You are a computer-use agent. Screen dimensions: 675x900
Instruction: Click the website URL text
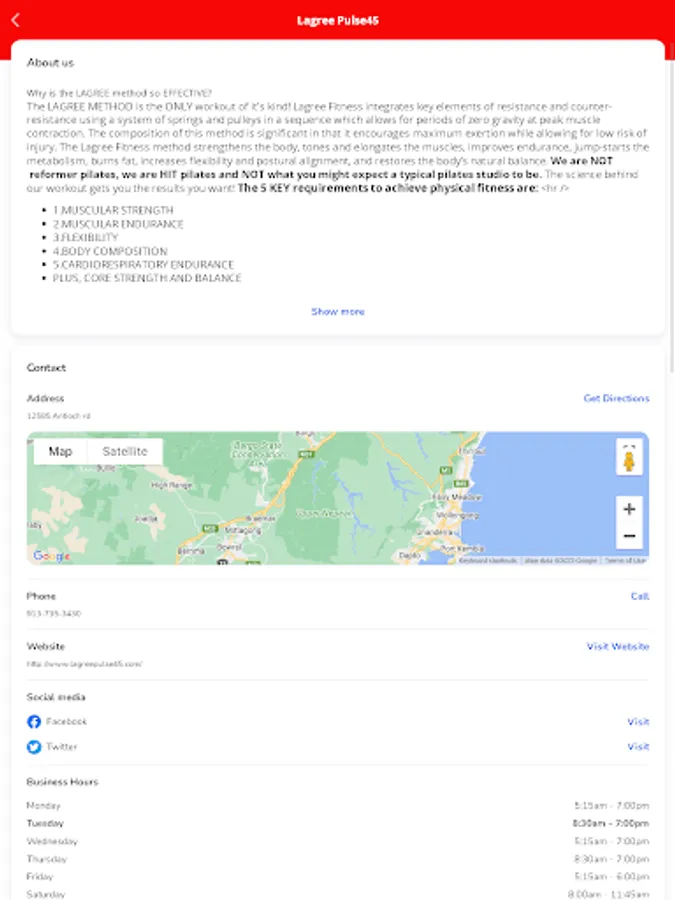pos(84,664)
